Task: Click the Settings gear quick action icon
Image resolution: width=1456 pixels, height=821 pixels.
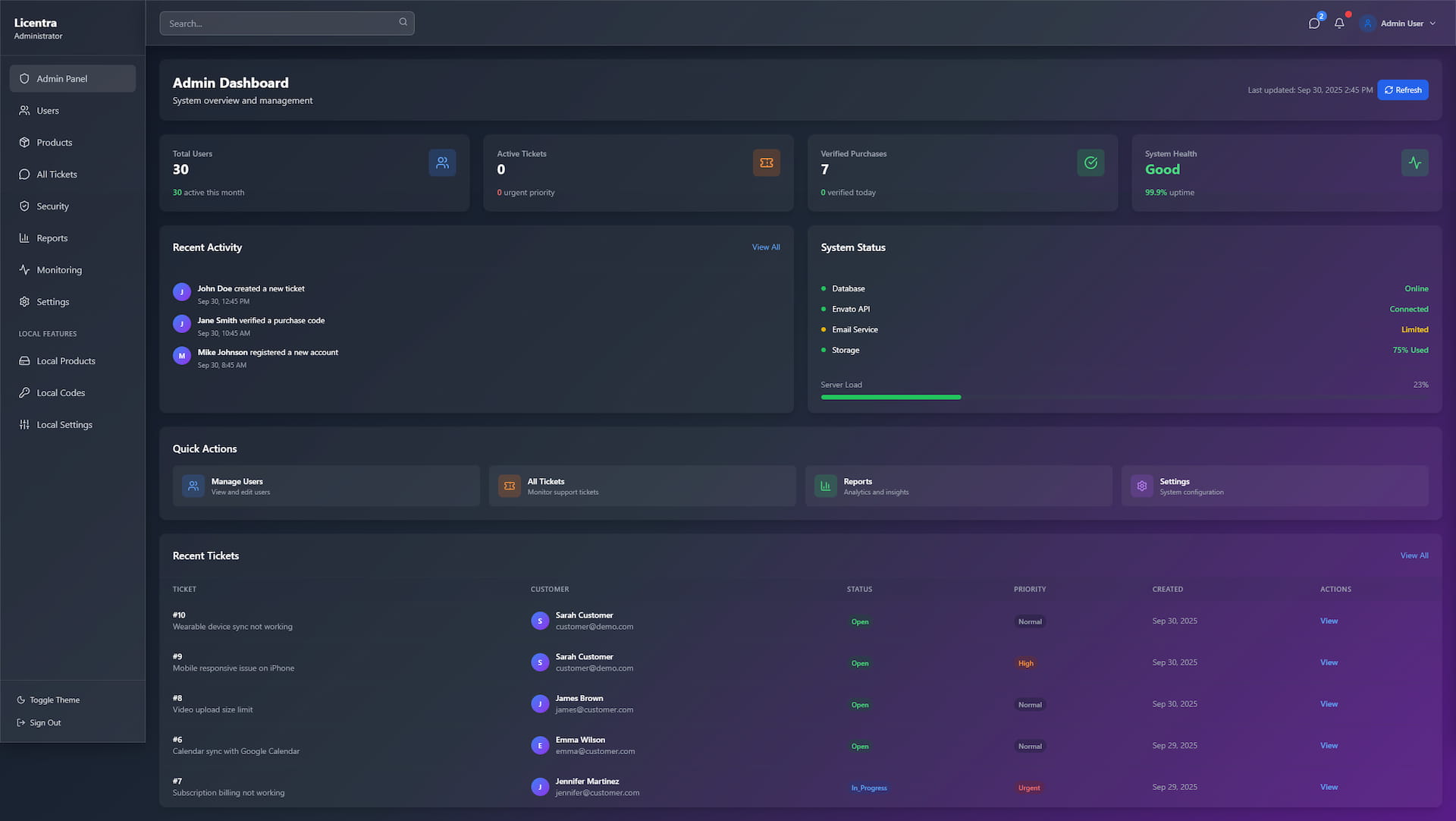Action: [1141, 486]
